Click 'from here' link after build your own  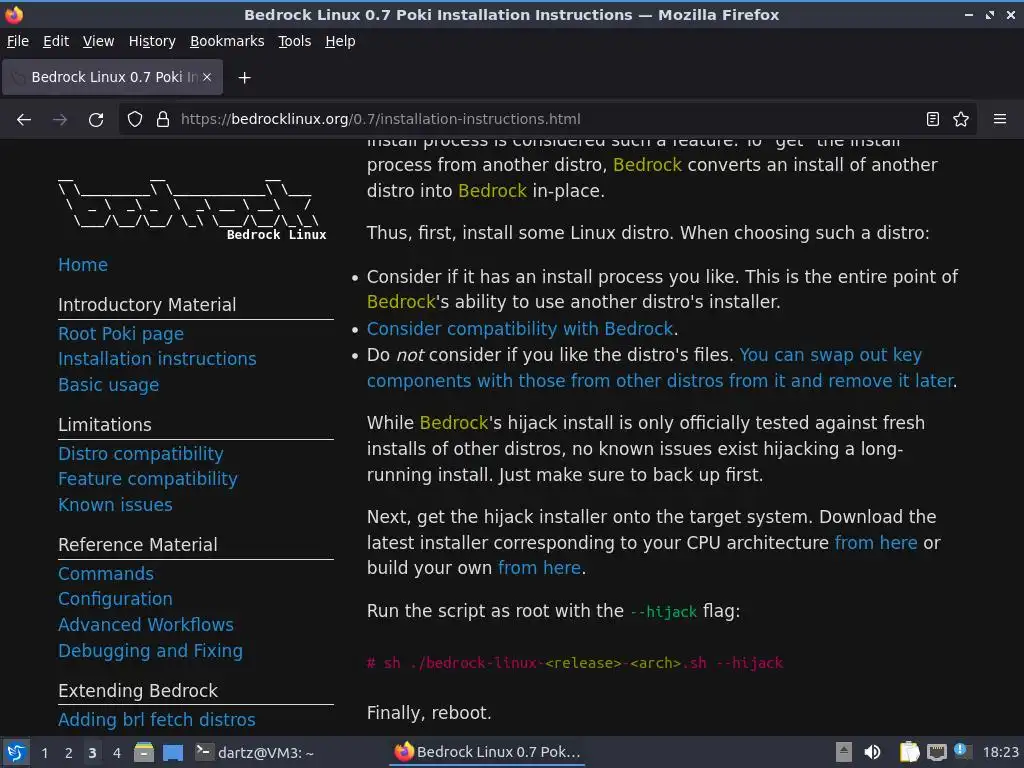539,568
